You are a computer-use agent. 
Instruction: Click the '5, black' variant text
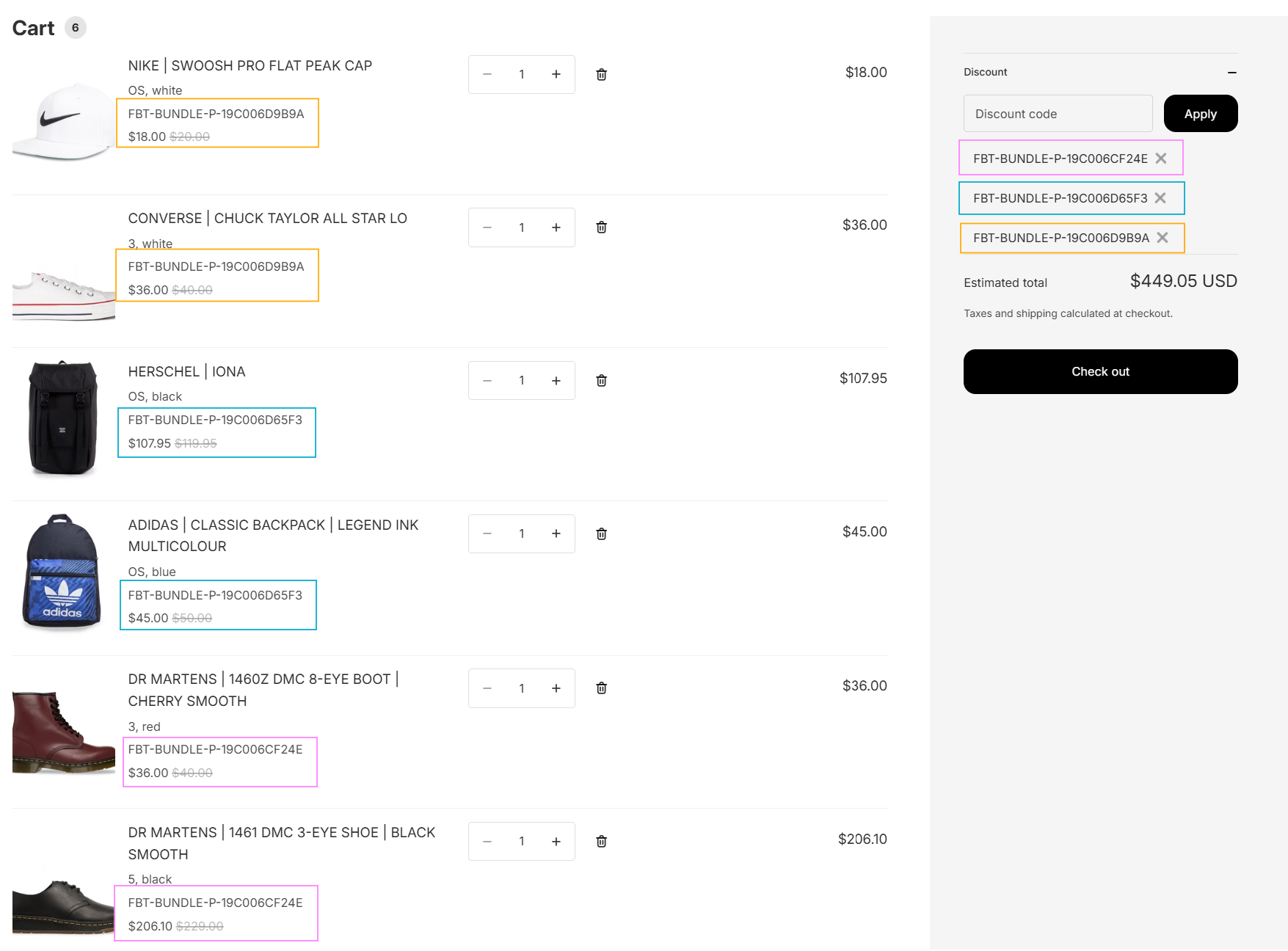click(150, 879)
